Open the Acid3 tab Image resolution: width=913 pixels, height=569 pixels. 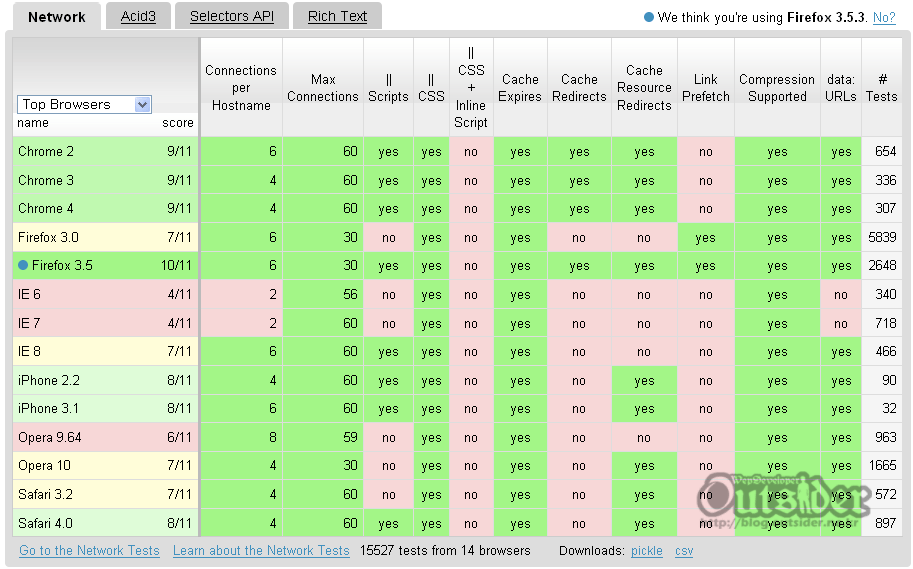pos(138,16)
